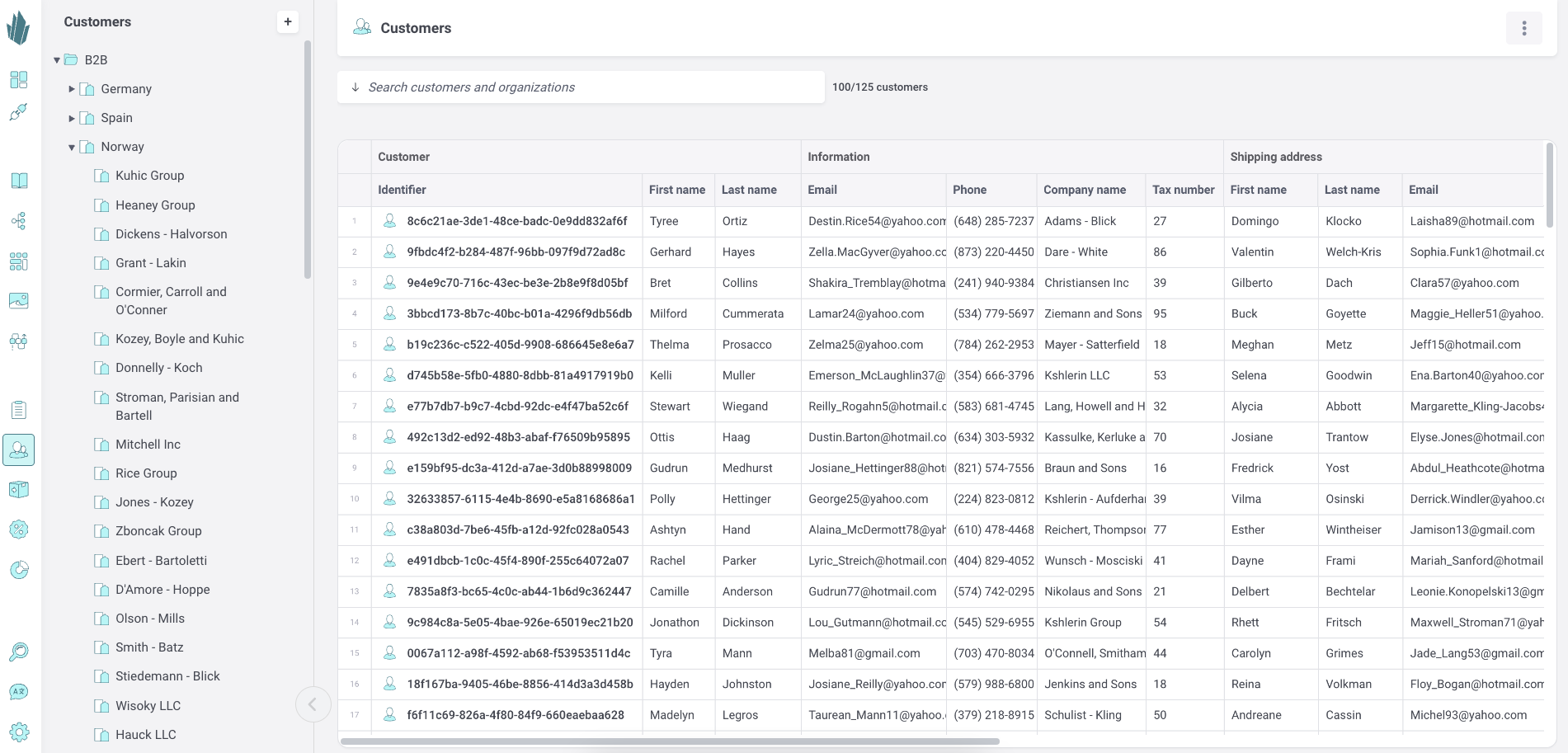The height and width of the screenshot is (753, 1568).
Task: Open the percent discount badge icon
Action: point(18,529)
